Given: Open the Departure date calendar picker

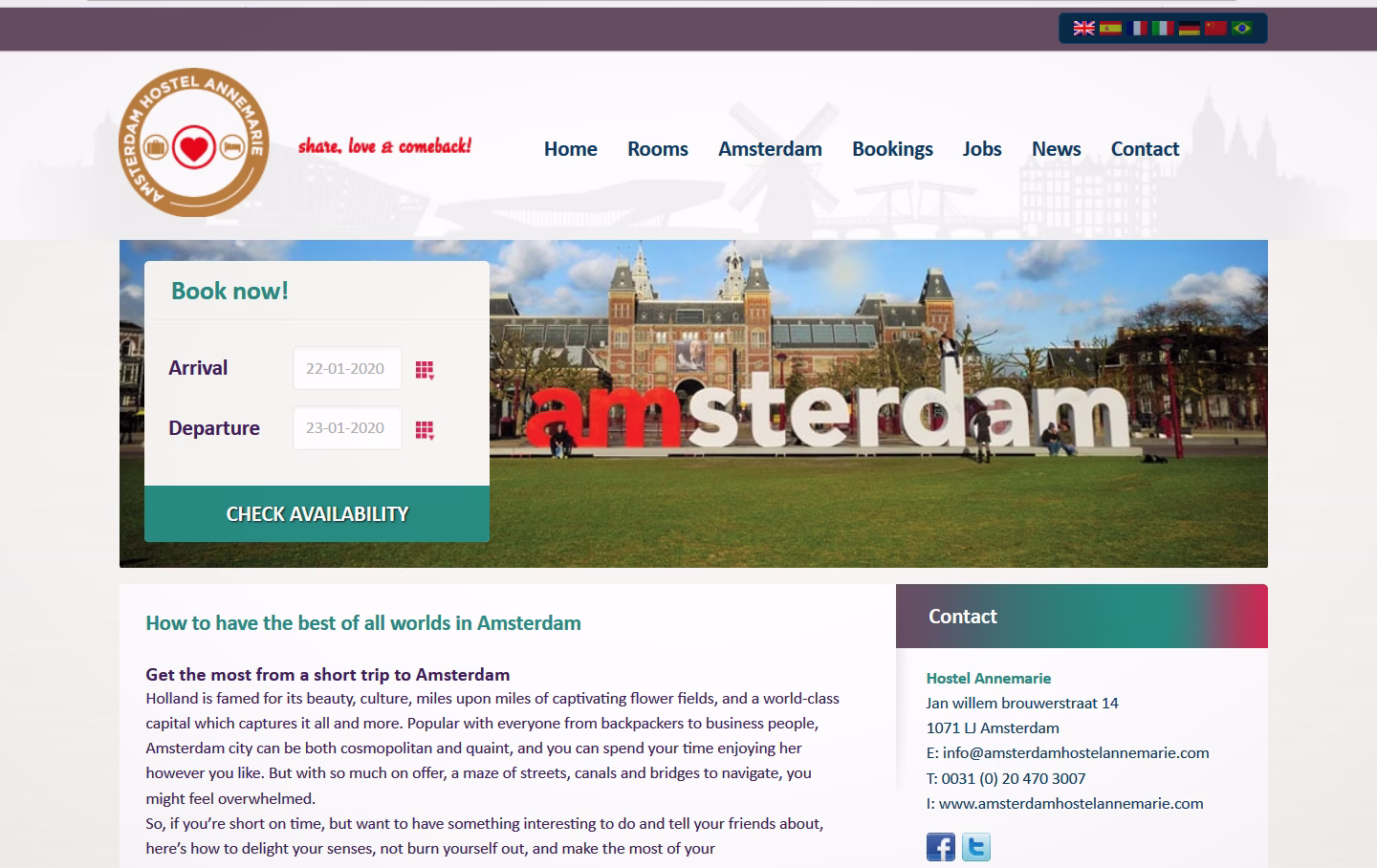Looking at the screenshot, I should [x=425, y=430].
